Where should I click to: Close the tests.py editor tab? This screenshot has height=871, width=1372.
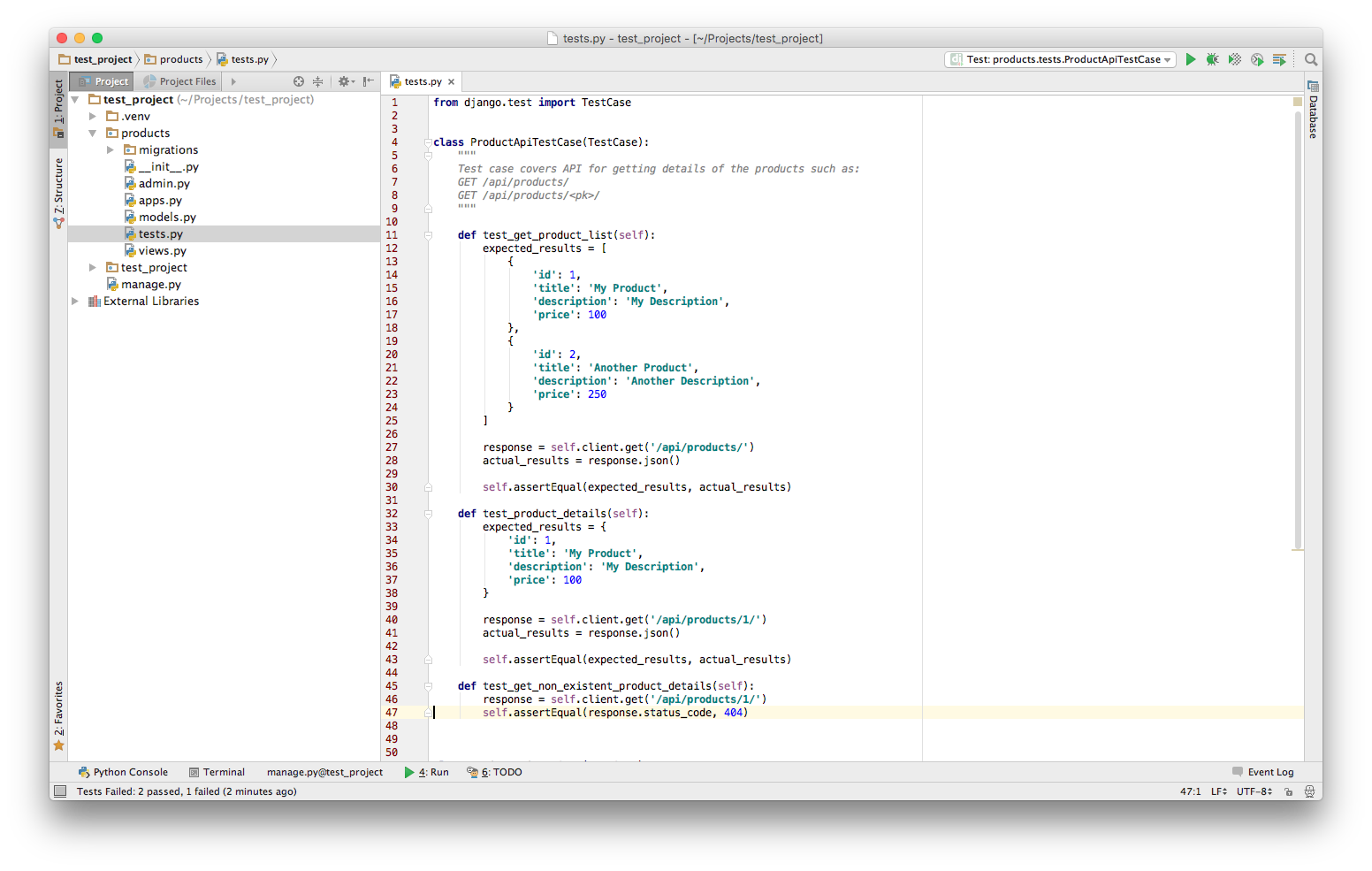(452, 81)
